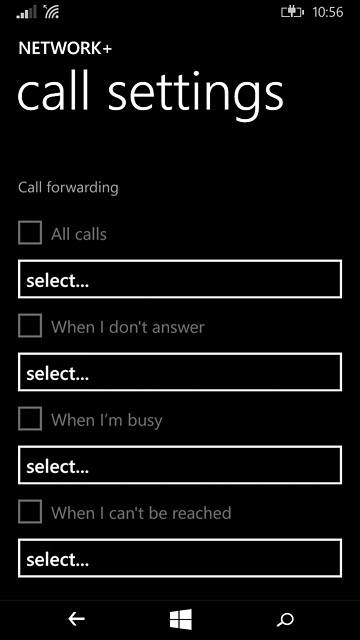Tap the All calls label text
Image resolution: width=360 pixels, height=640 pixels.
click(79, 234)
